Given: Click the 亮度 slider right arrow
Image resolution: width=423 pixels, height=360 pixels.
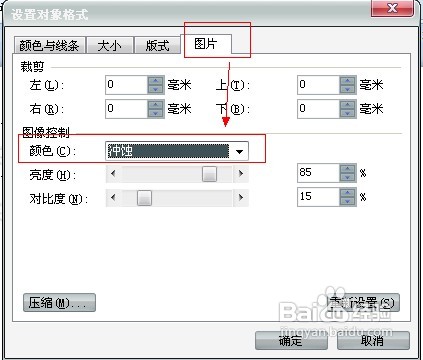Looking at the screenshot, I should [241, 173].
